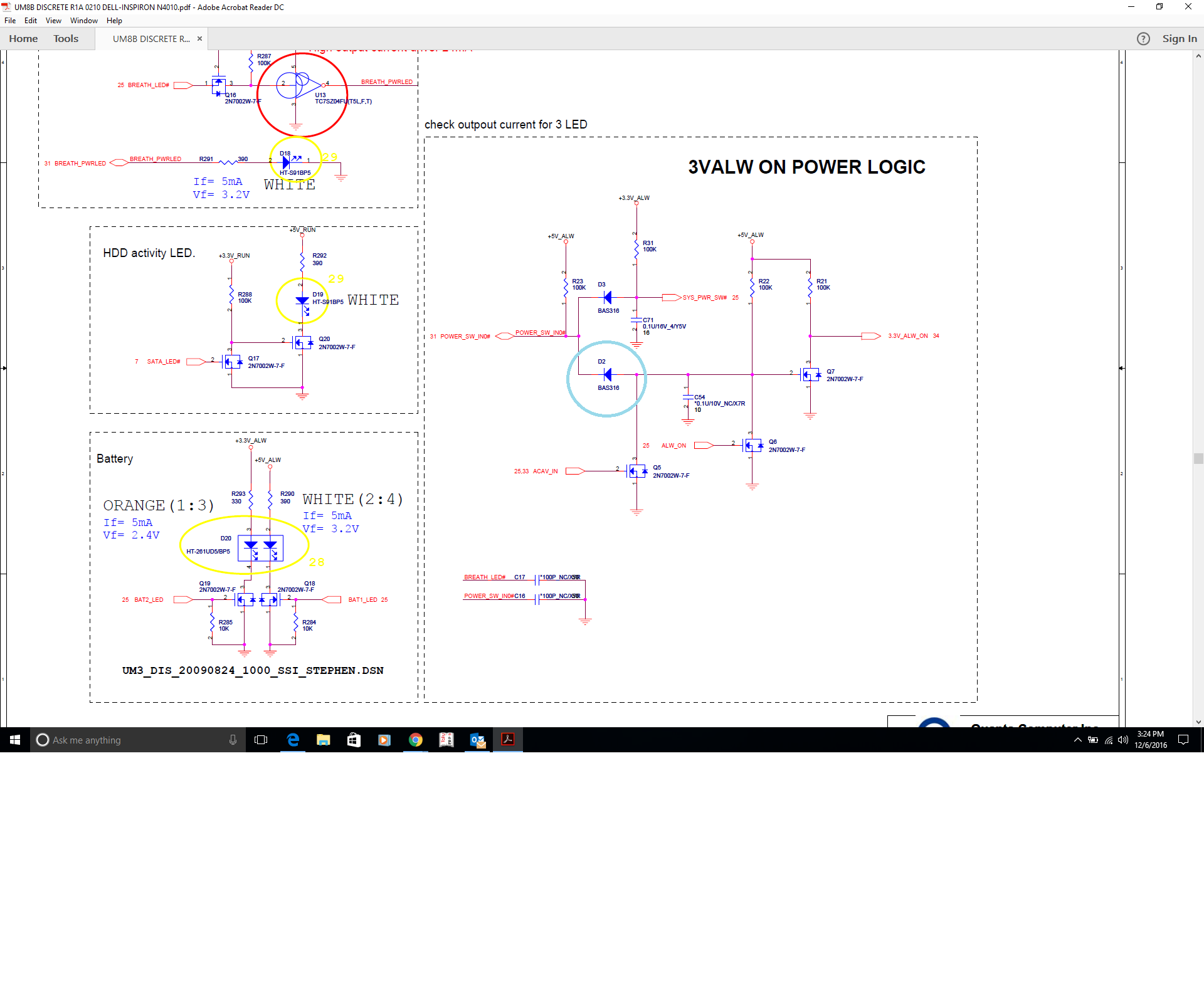Open Outlook from taskbar

point(477,740)
